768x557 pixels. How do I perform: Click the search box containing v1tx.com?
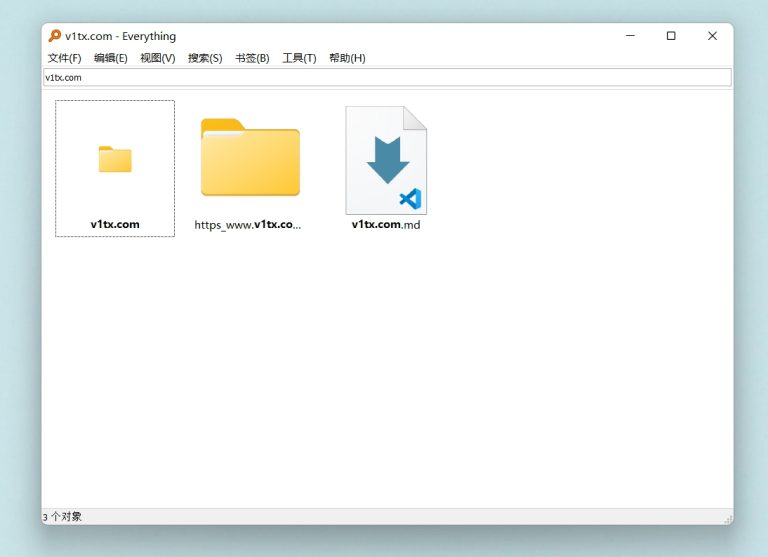coord(387,77)
